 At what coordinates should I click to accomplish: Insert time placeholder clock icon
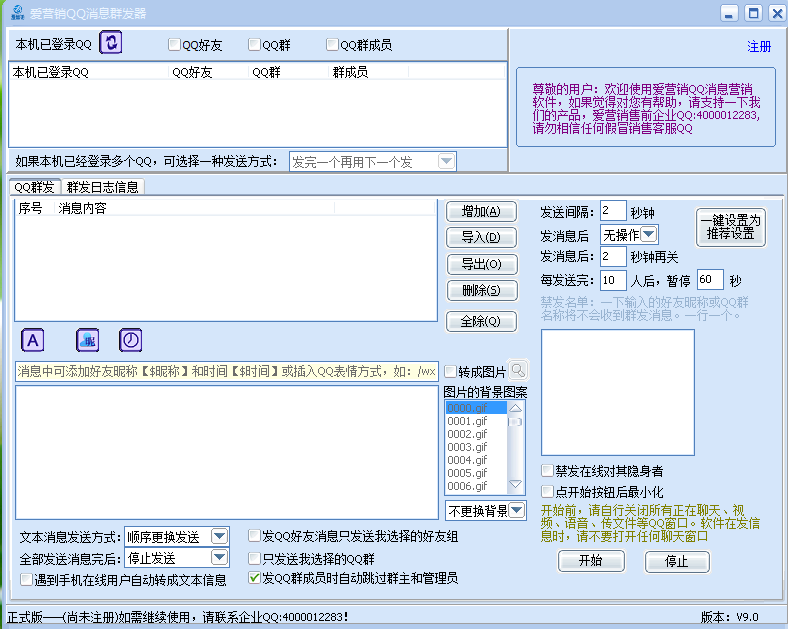[x=131, y=341]
